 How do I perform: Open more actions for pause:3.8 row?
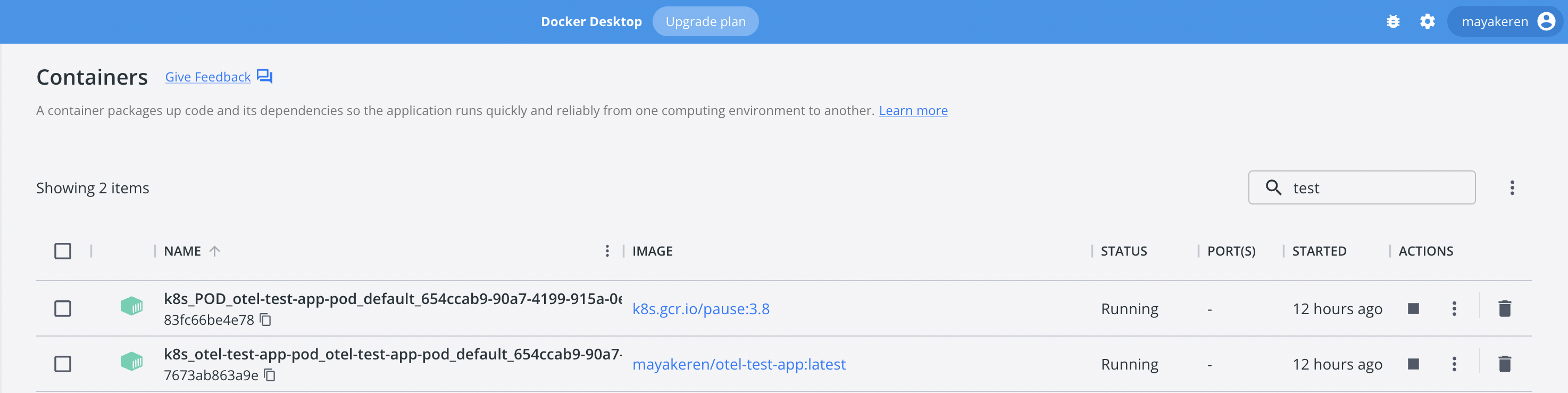[x=1454, y=308]
